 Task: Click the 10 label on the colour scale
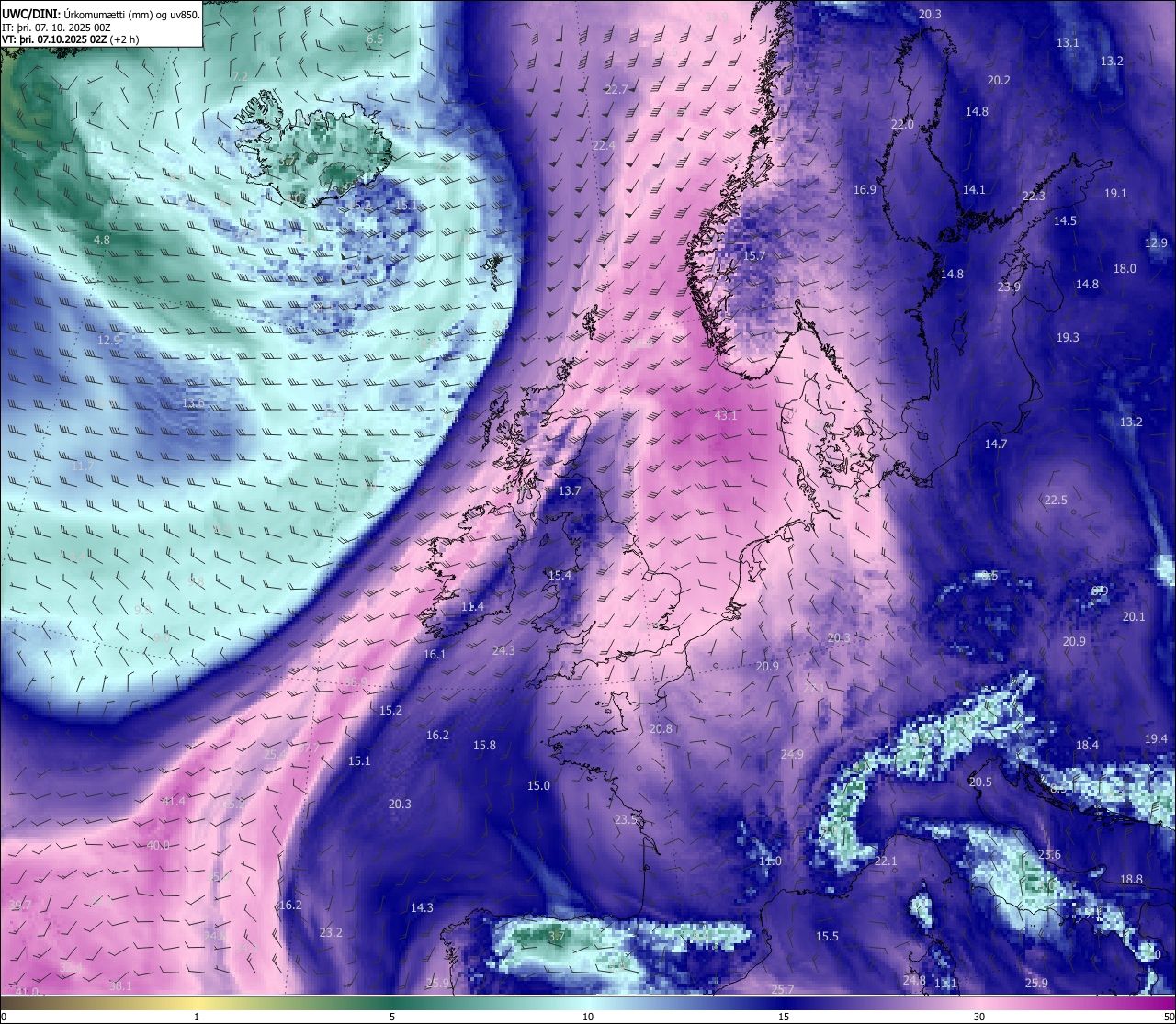coord(588,1017)
